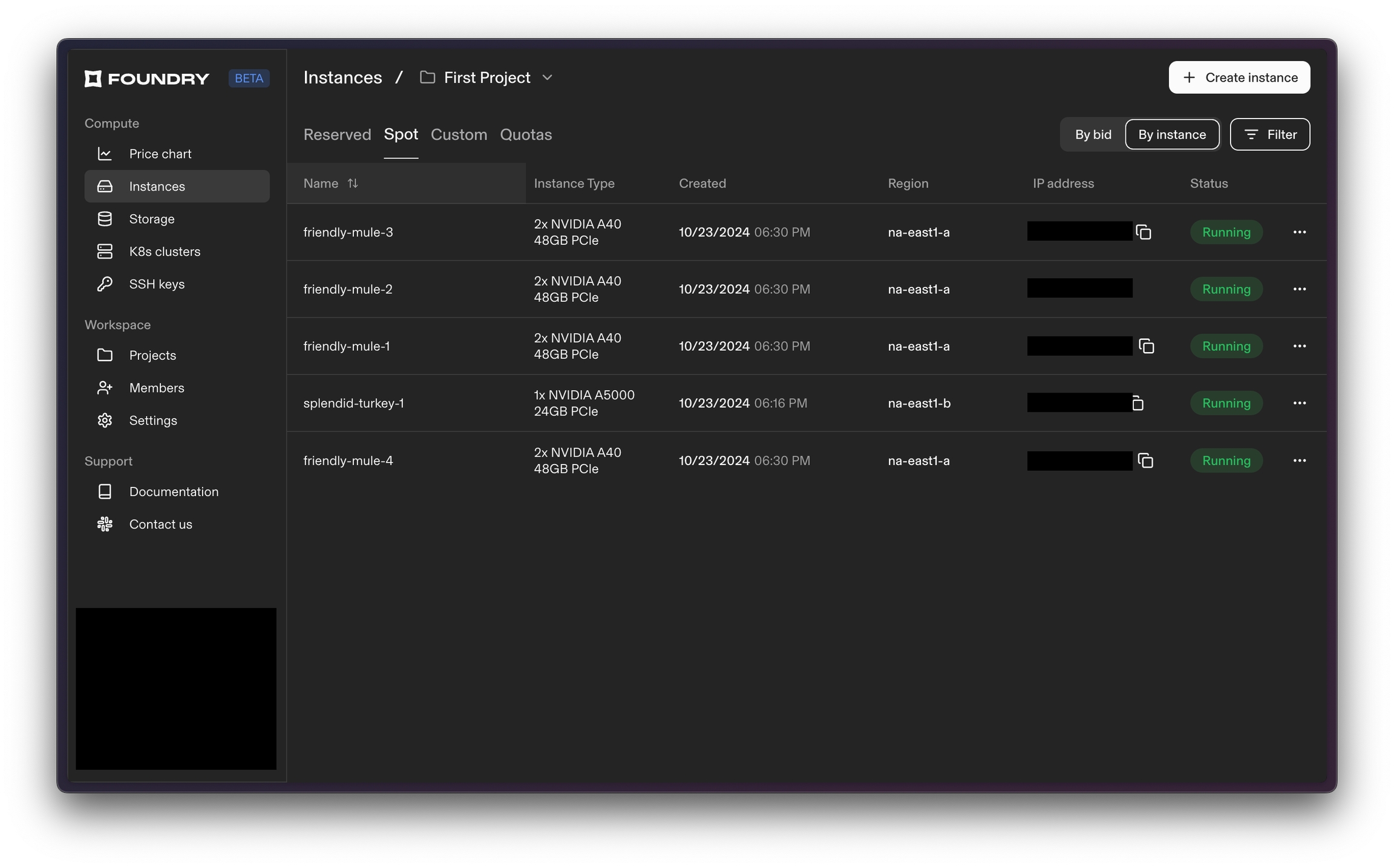
Task: Sort the table by Name column
Action: [x=352, y=183]
